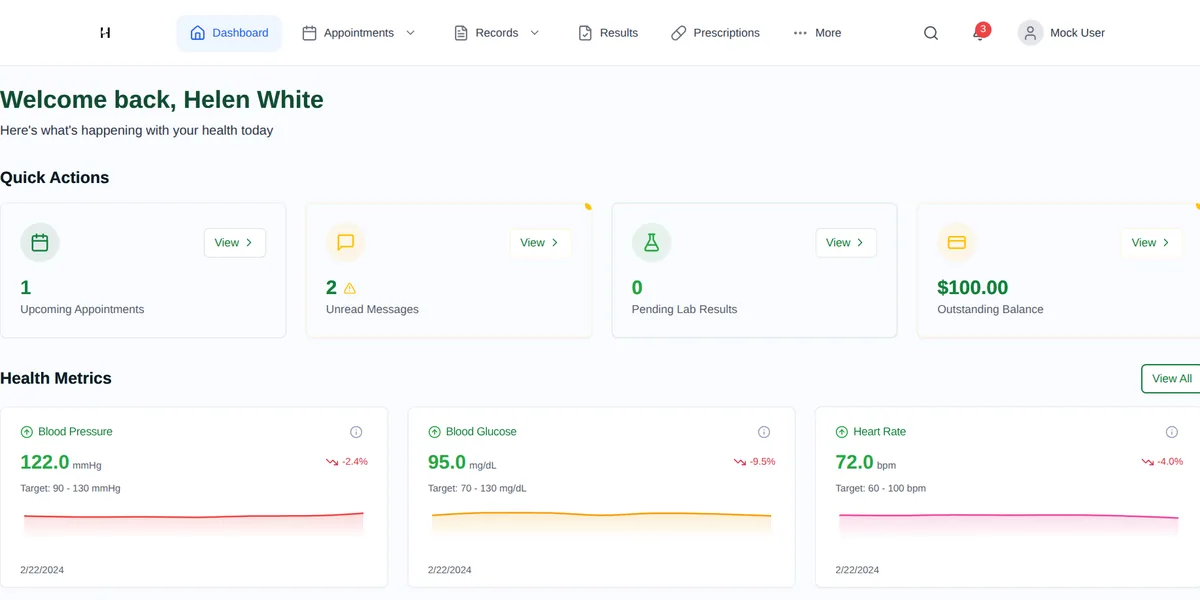Viewport: 1200px width, 600px height.
Task: Click the three-dots More icon
Action: point(800,33)
